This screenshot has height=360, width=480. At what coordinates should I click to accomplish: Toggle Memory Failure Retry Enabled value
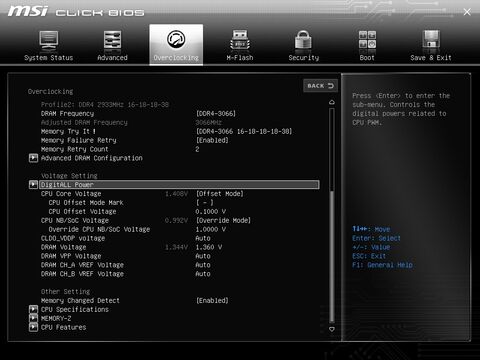[212, 140]
